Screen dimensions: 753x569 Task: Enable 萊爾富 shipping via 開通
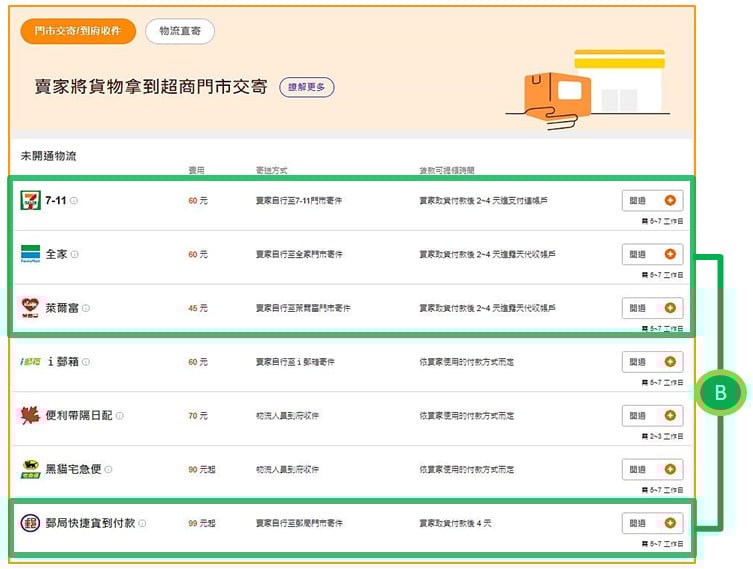tap(652, 308)
